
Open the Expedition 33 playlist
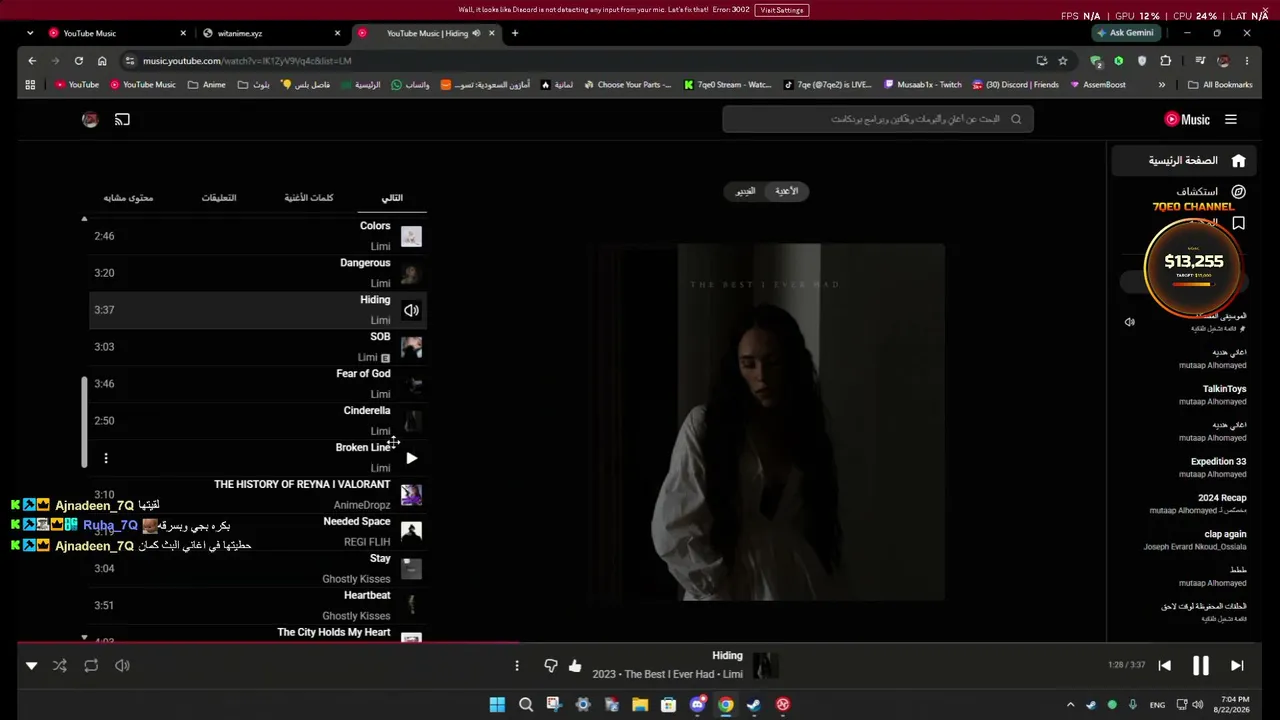1212,467
